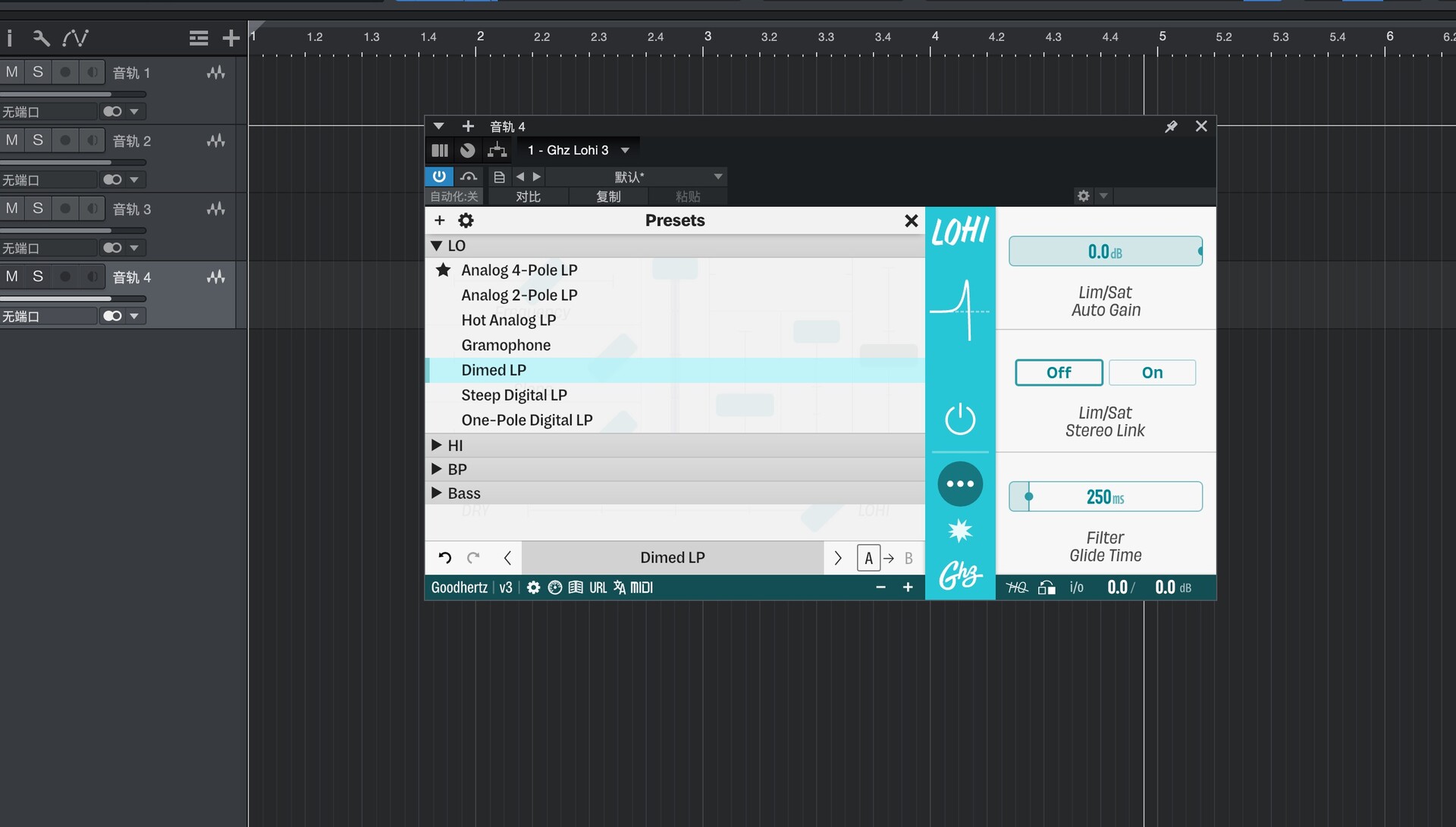The width and height of the screenshot is (1456, 827).
Task: Select the Gramophone preset
Action: coord(506,345)
